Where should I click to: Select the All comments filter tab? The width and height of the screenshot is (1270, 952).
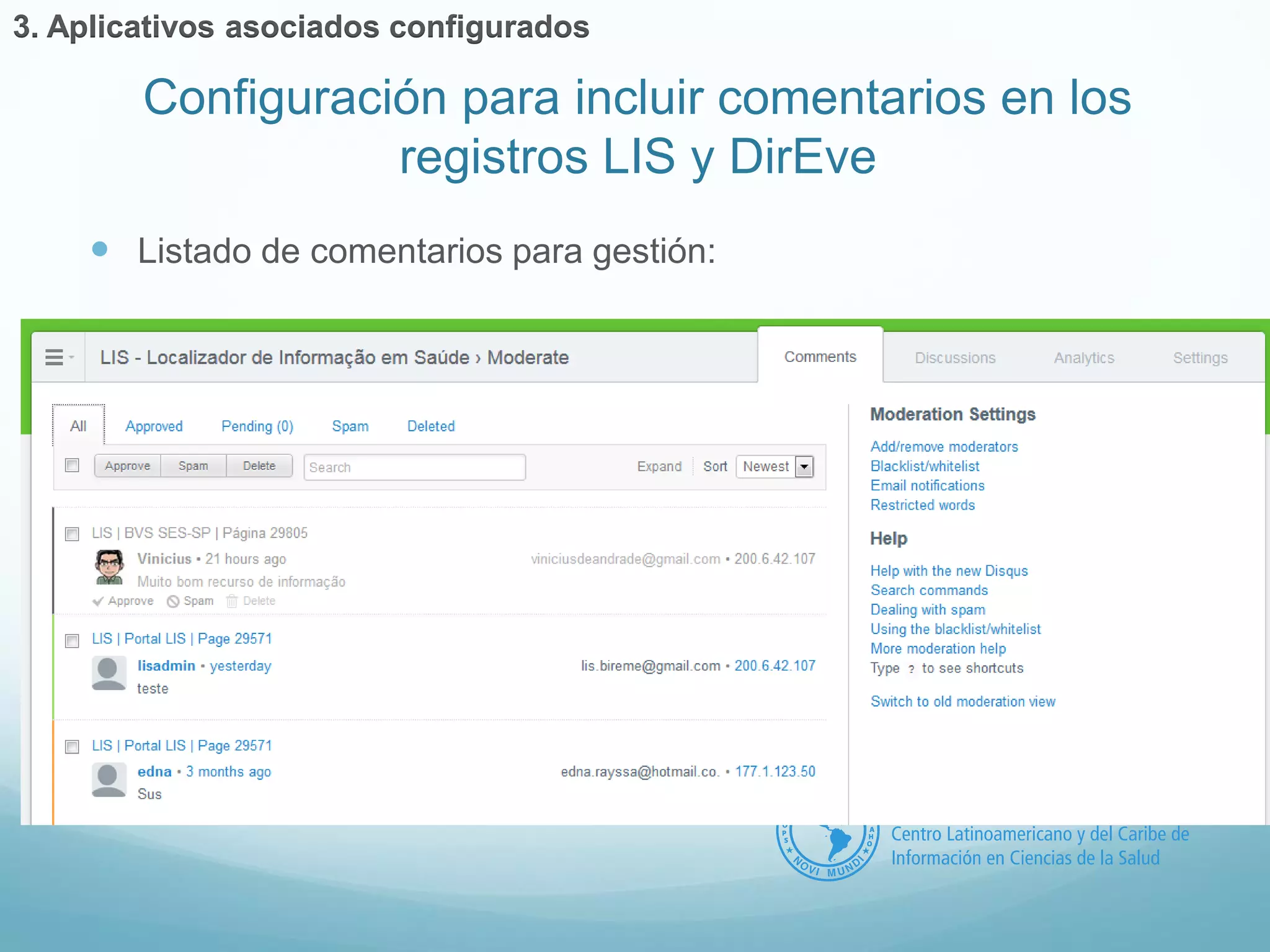pyautogui.click(x=78, y=426)
